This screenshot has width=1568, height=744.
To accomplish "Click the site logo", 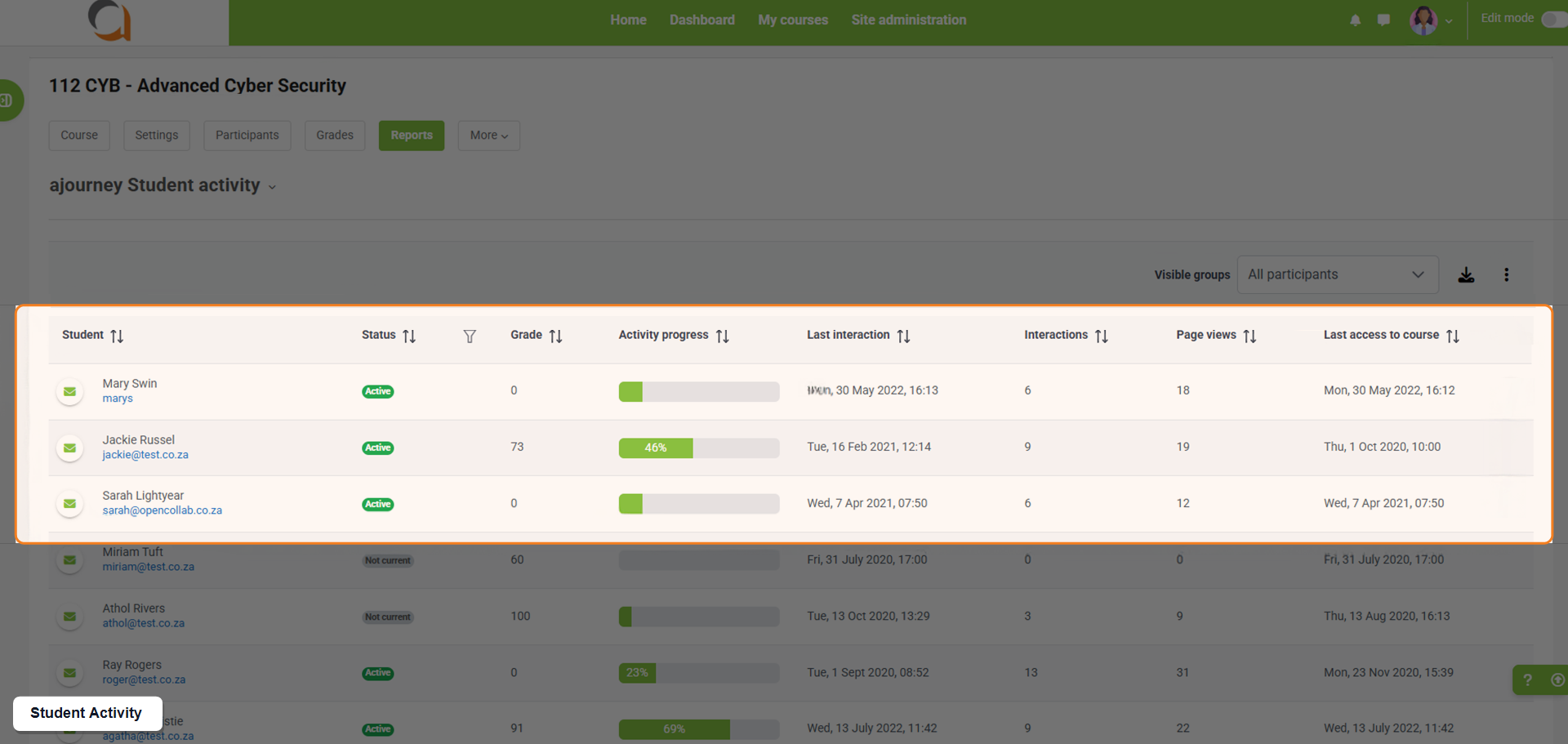I will point(109,20).
